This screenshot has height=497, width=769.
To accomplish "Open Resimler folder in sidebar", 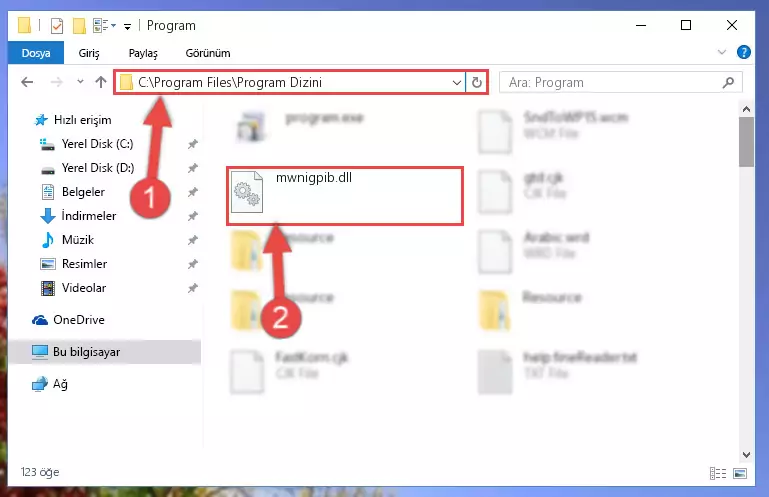I will [74, 264].
